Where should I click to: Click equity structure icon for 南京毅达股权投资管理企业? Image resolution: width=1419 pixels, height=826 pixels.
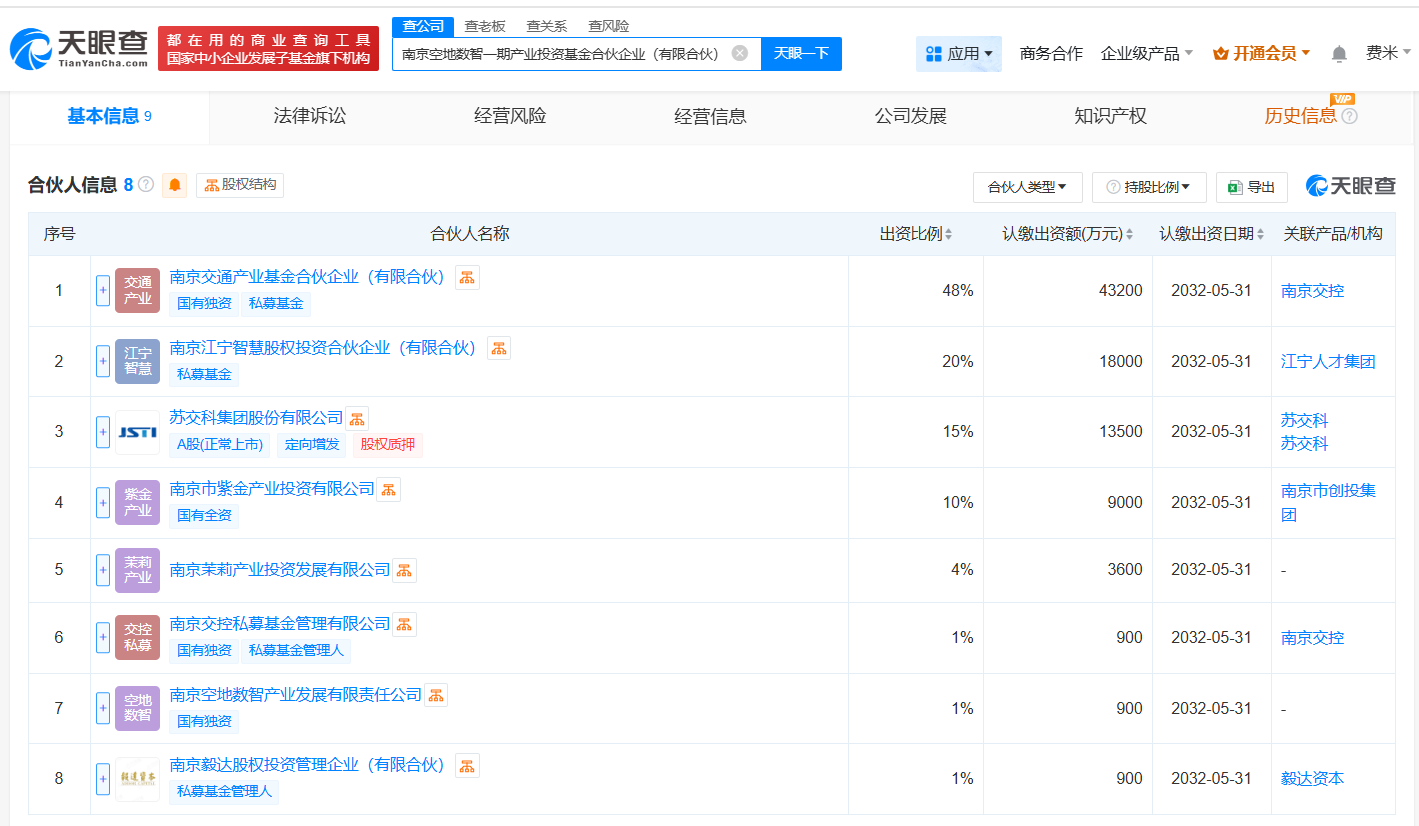(x=467, y=766)
